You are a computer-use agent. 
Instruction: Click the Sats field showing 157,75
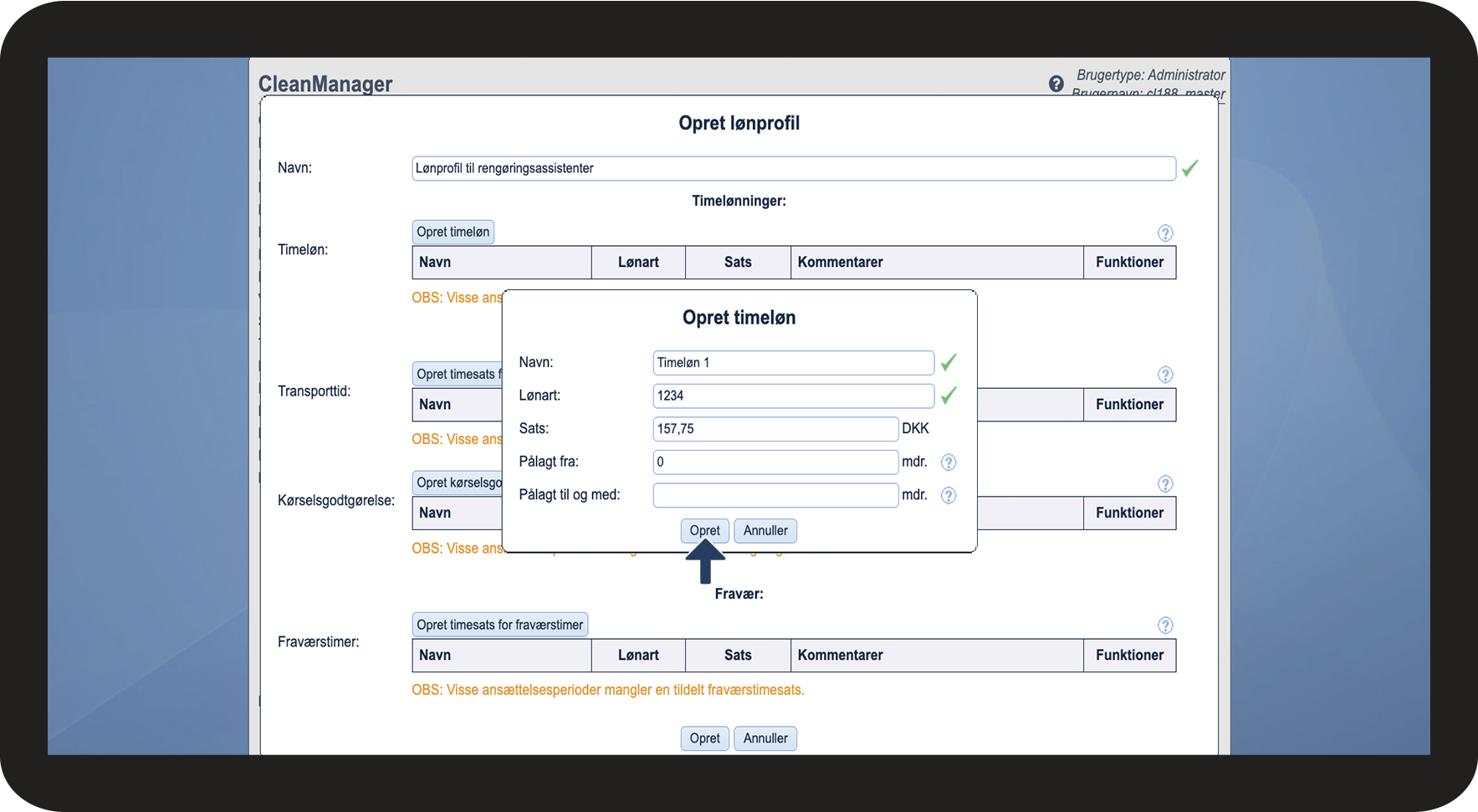[x=775, y=429]
